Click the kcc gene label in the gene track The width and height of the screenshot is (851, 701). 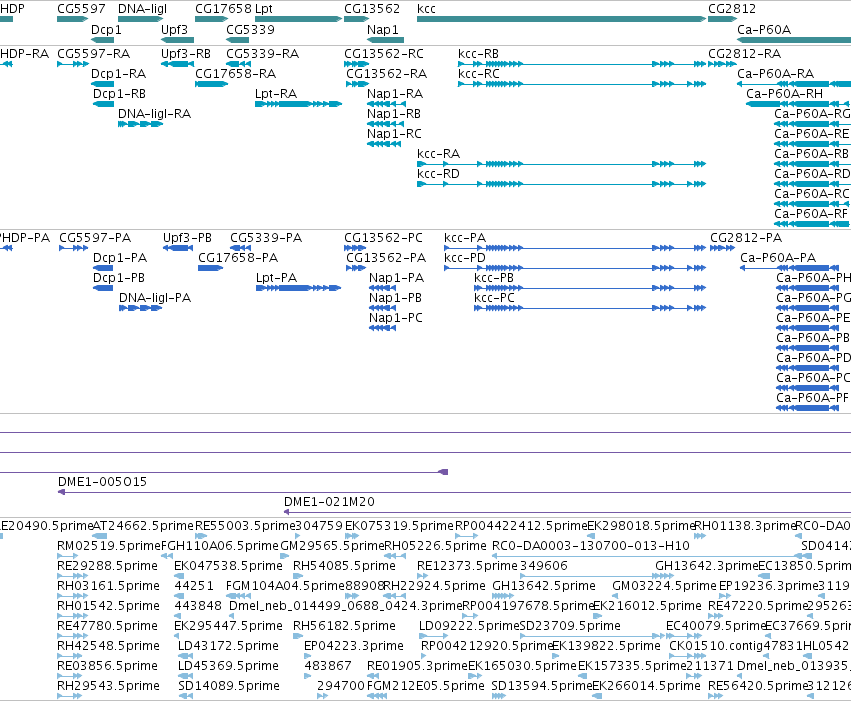click(x=426, y=9)
